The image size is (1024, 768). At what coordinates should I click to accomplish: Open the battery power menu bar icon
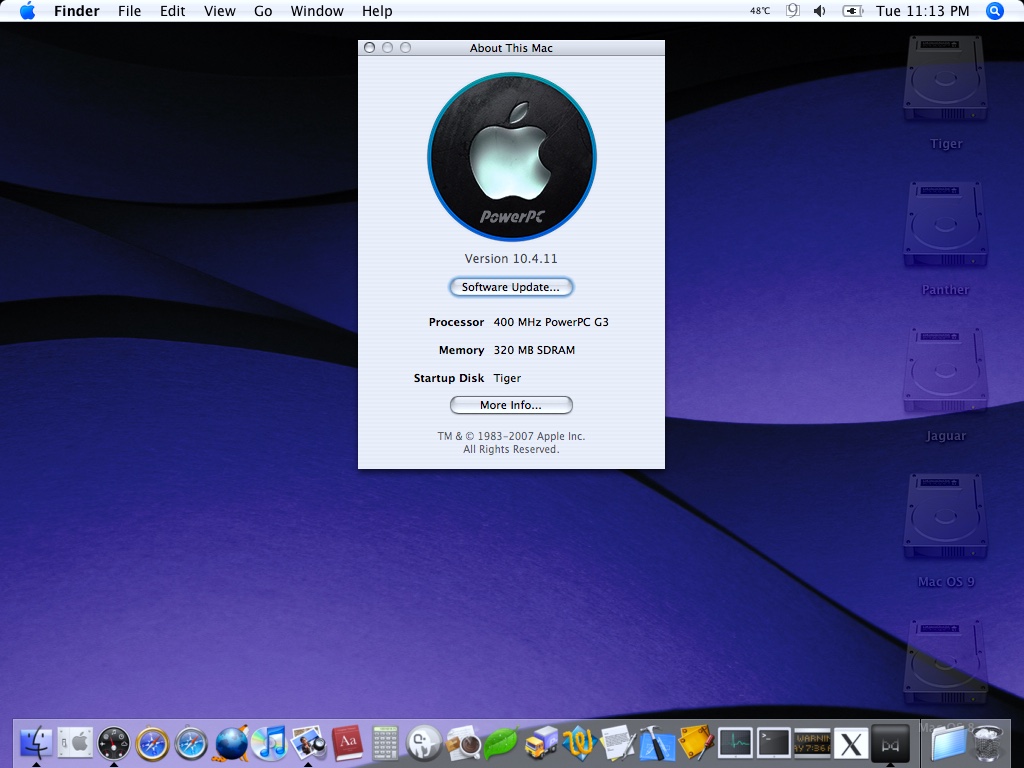click(852, 11)
